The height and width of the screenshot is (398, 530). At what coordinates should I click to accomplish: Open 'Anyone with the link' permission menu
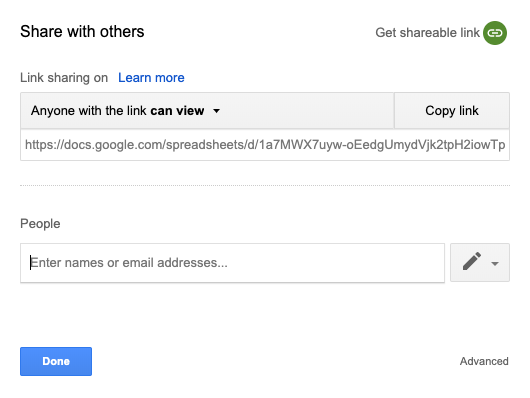207,111
